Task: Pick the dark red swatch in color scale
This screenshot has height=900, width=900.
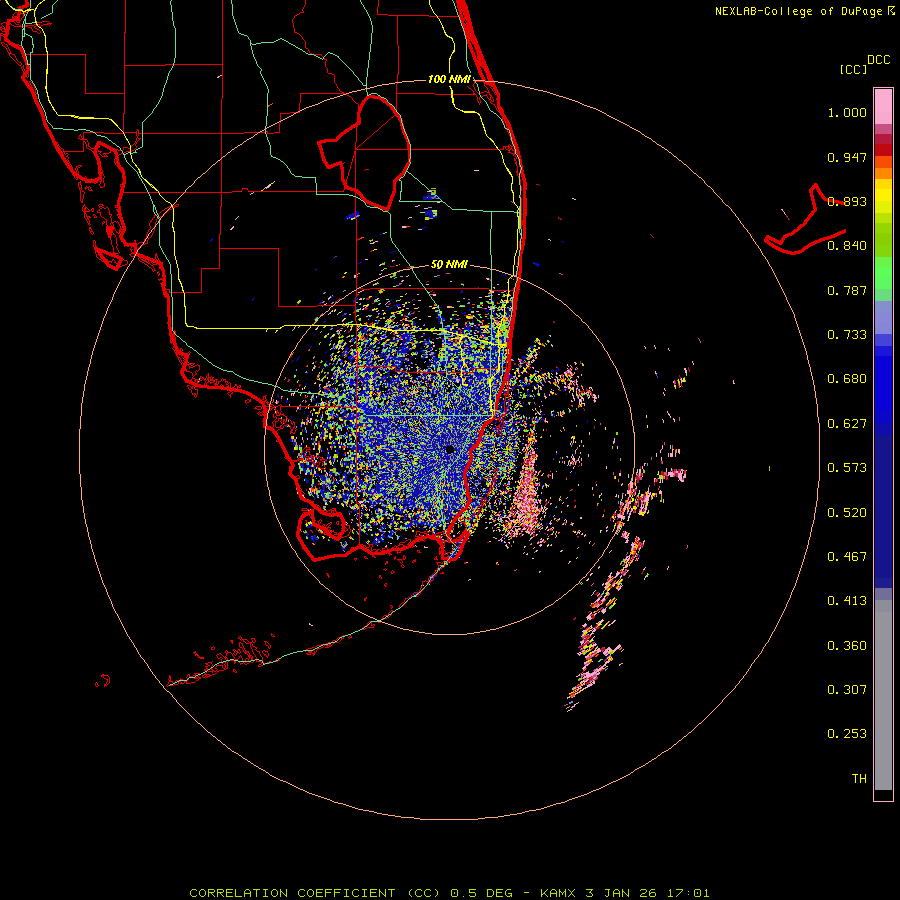Action: coord(883,150)
